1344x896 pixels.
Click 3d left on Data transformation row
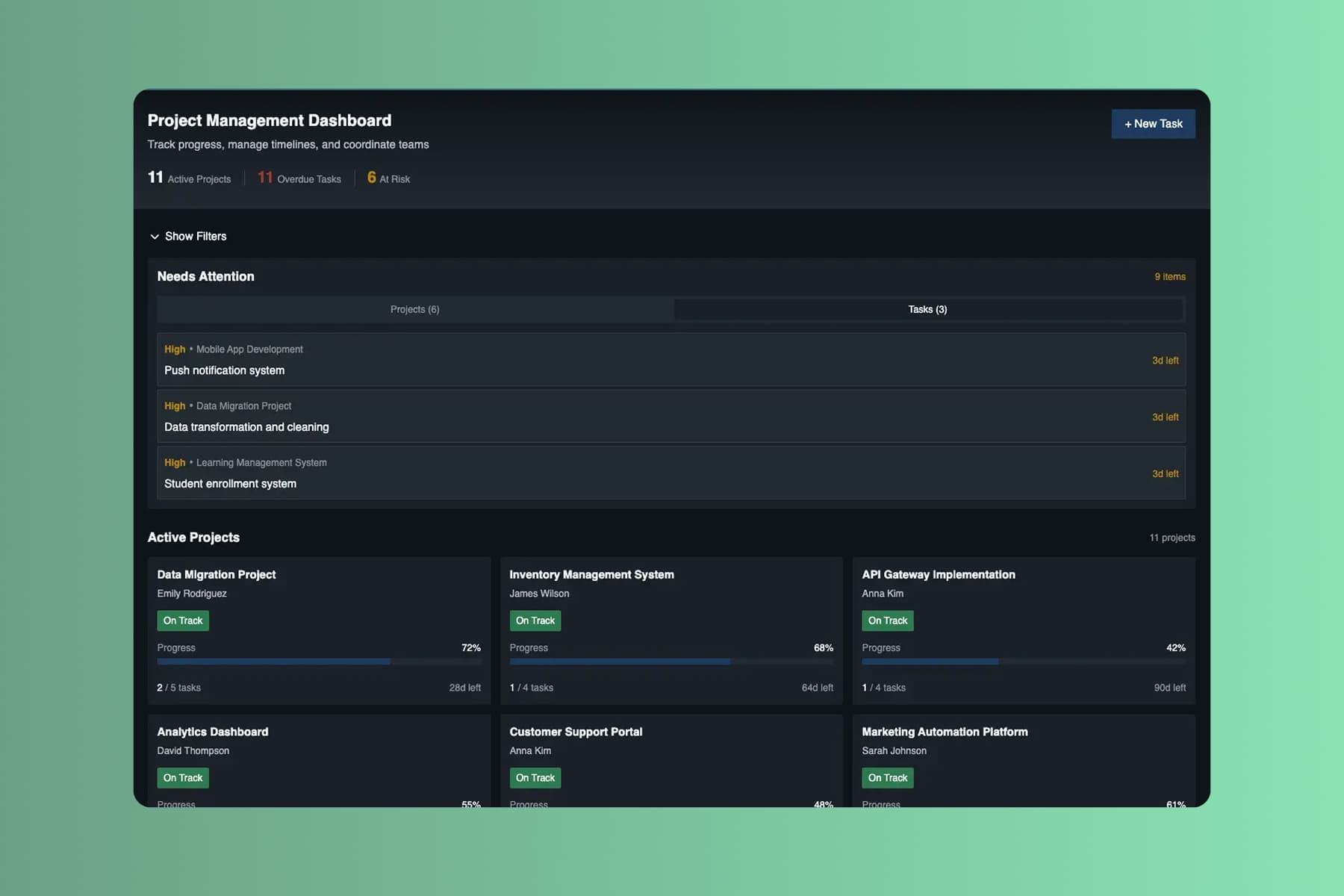coord(1166,417)
